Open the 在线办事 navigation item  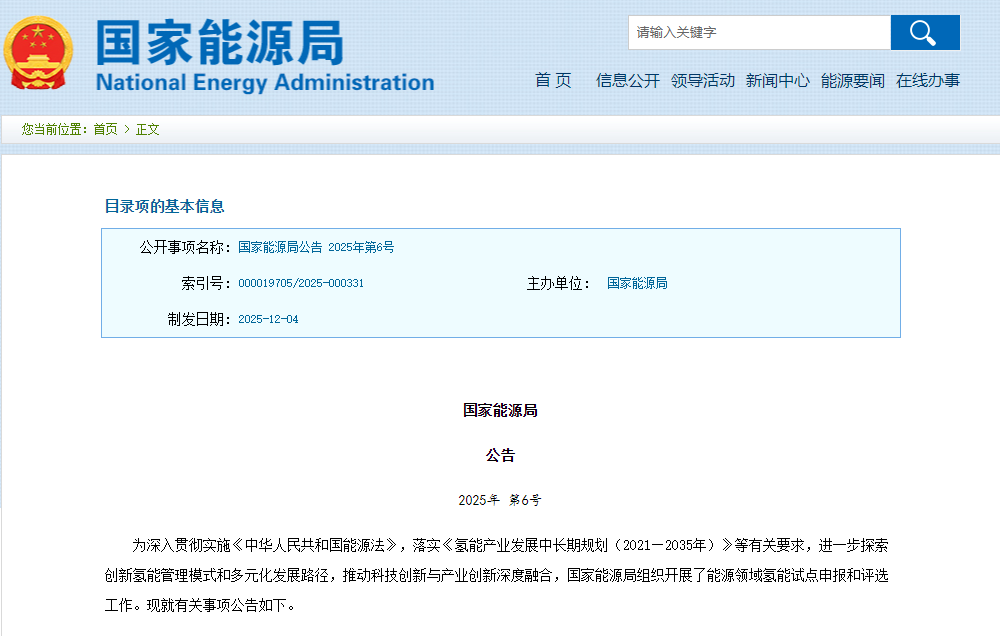[928, 81]
